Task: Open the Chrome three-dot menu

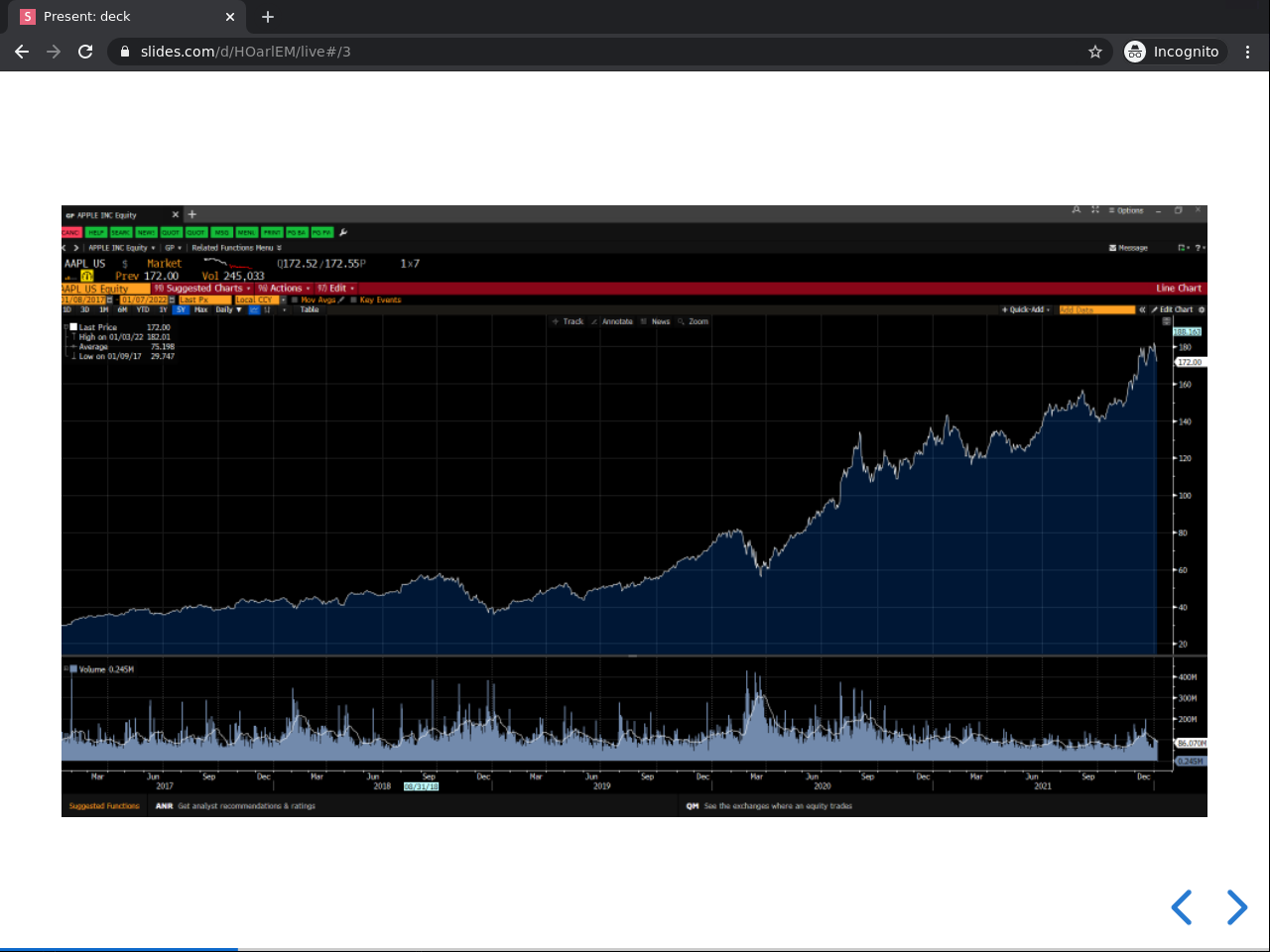Action: [x=1248, y=52]
